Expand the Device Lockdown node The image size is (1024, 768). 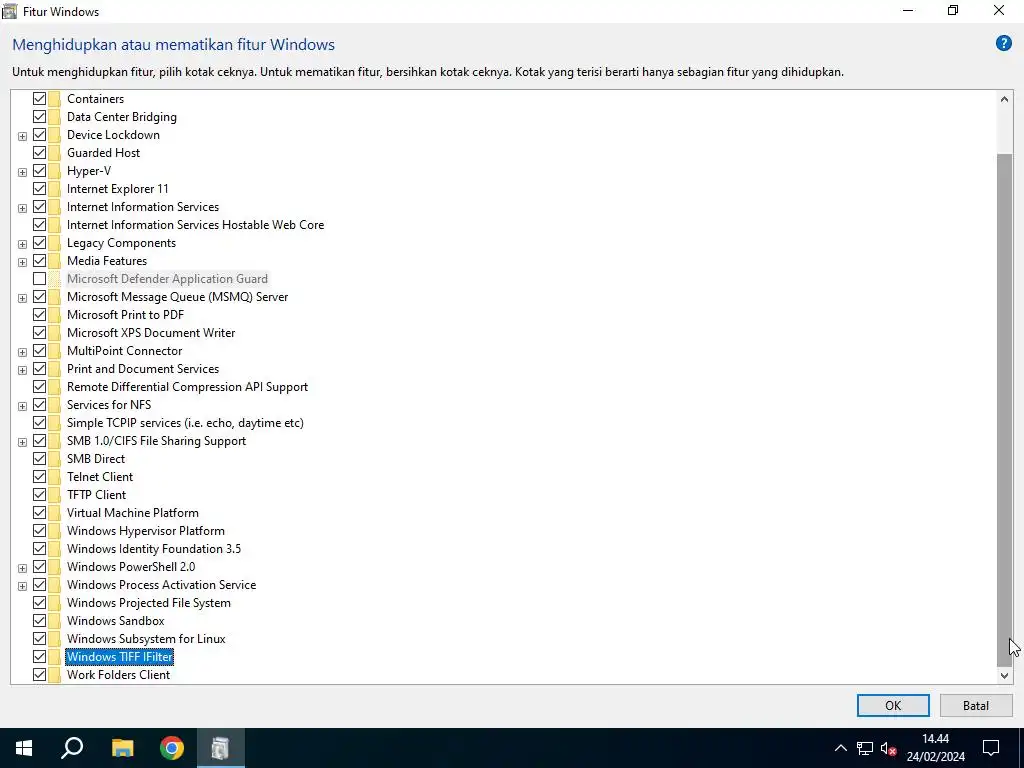tap(22, 136)
